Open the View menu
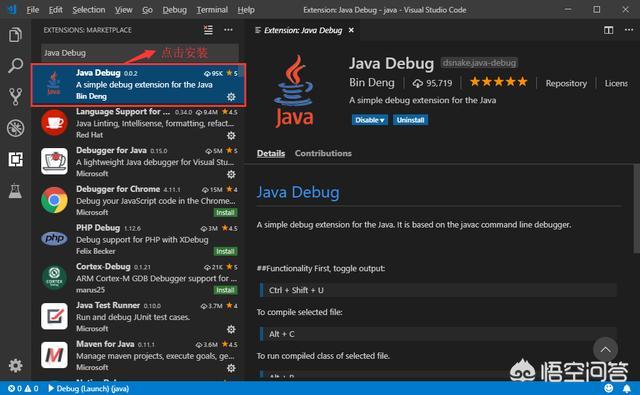 (x=123, y=10)
